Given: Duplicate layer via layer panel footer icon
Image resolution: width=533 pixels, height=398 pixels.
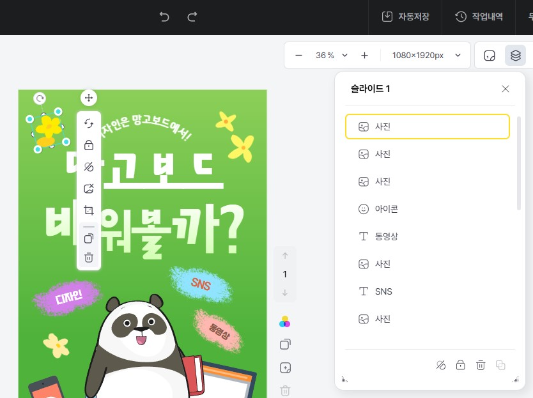Looking at the screenshot, I should point(500,365).
